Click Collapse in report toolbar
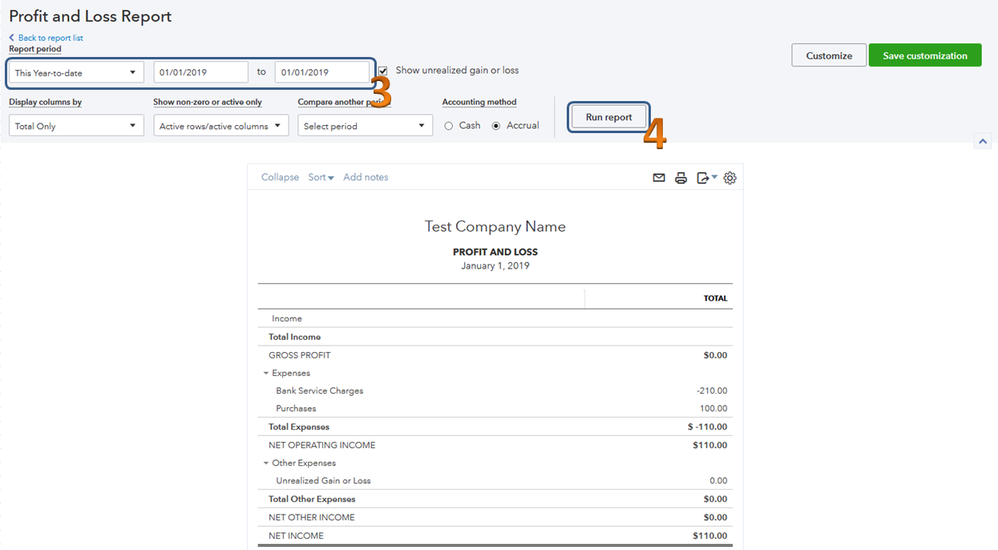The width and height of the screenshot is (998, 550). [280, 178]
